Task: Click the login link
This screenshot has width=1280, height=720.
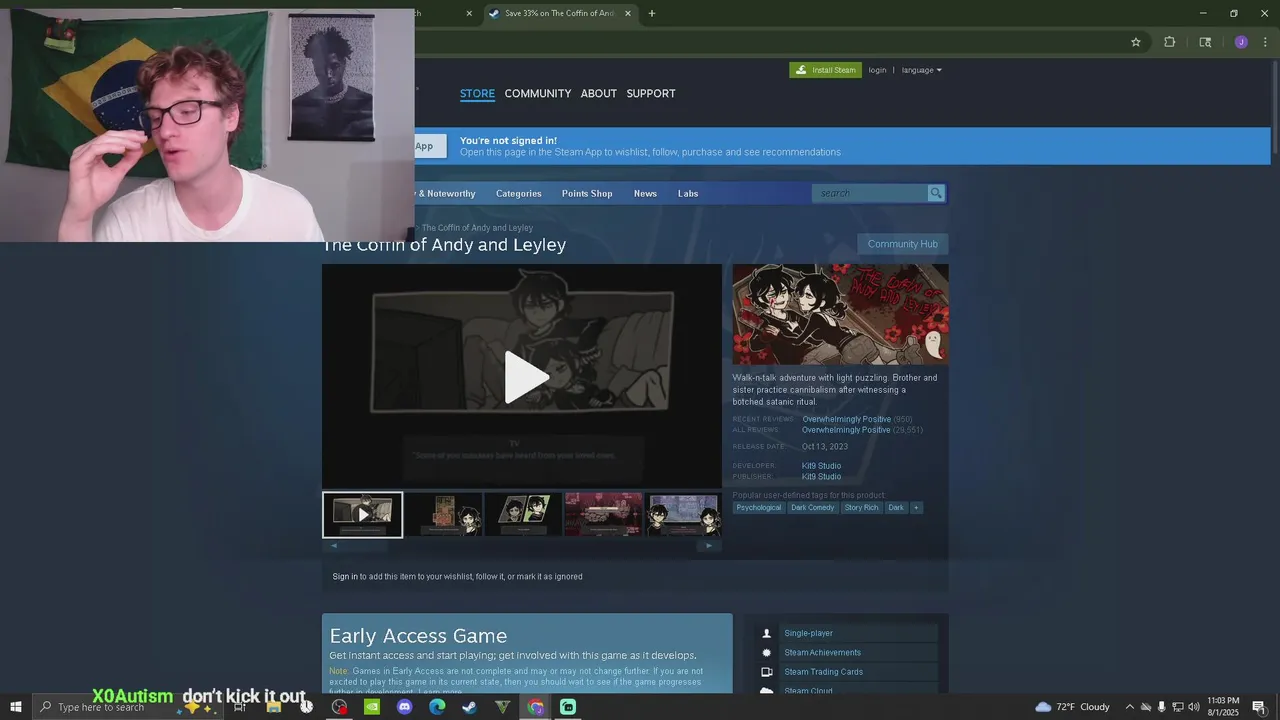Action: (877, 70)
